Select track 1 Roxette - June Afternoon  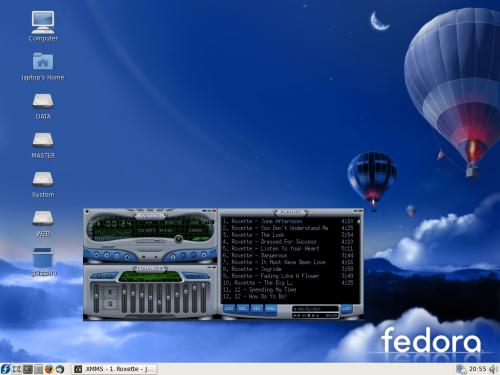288,221
